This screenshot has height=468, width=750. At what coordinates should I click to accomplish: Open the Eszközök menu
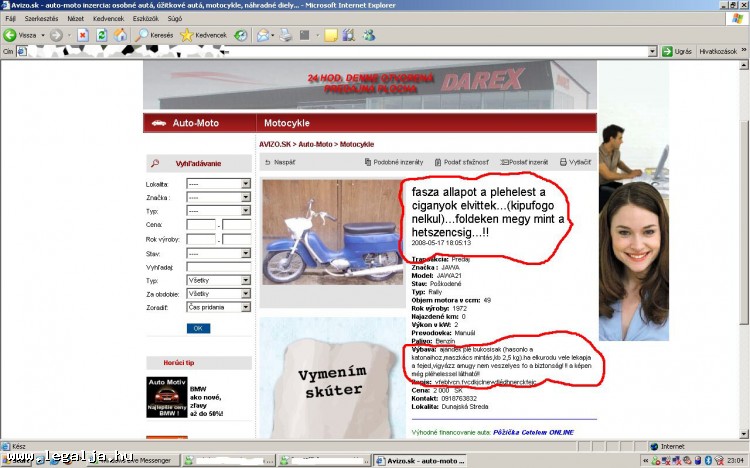point(144,19)
